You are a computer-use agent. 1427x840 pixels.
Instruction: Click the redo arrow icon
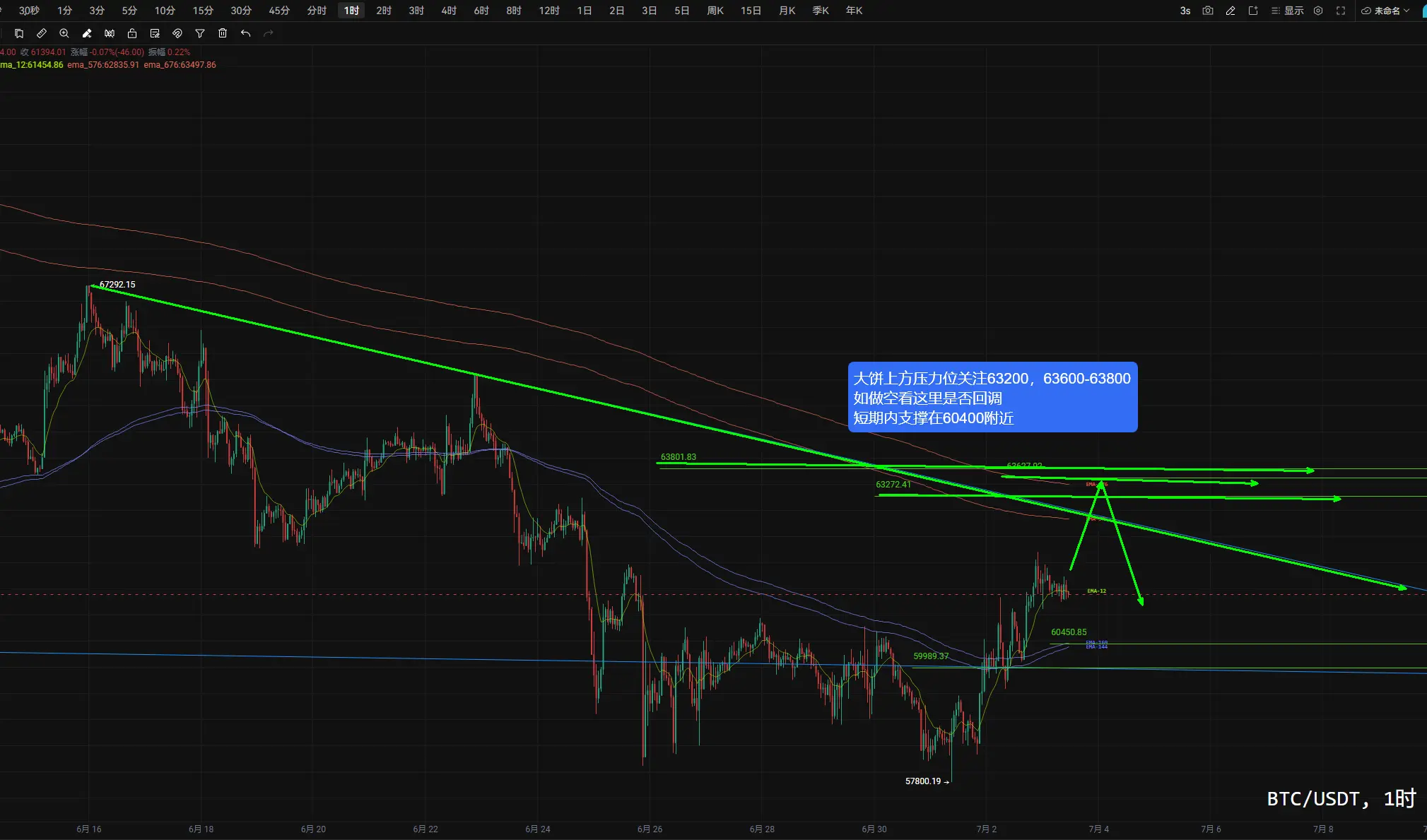click(268, 33)
